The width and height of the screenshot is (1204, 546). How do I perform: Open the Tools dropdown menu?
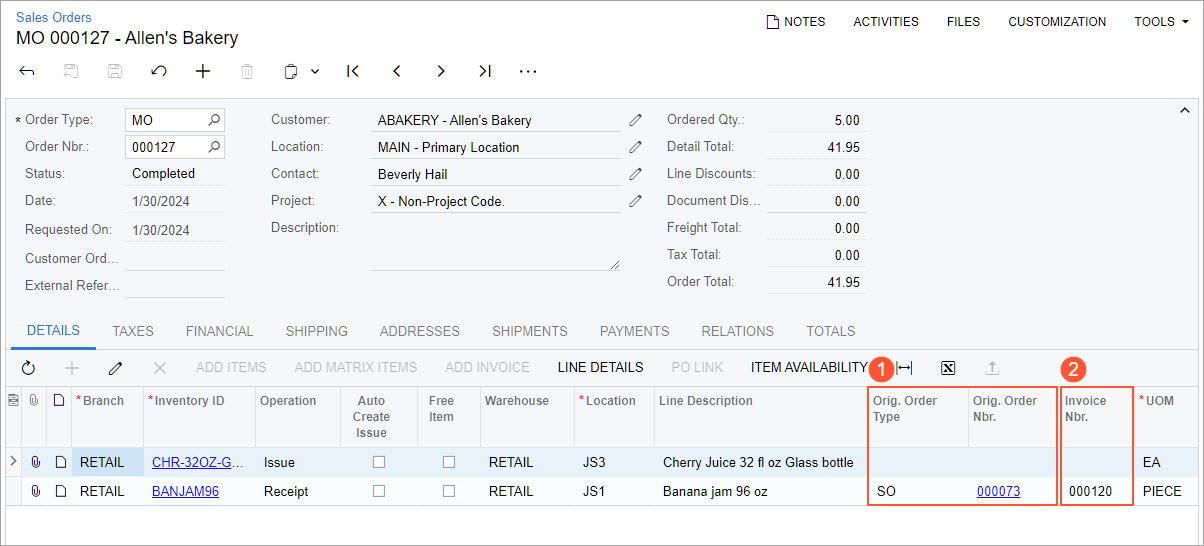(1161, 21)
